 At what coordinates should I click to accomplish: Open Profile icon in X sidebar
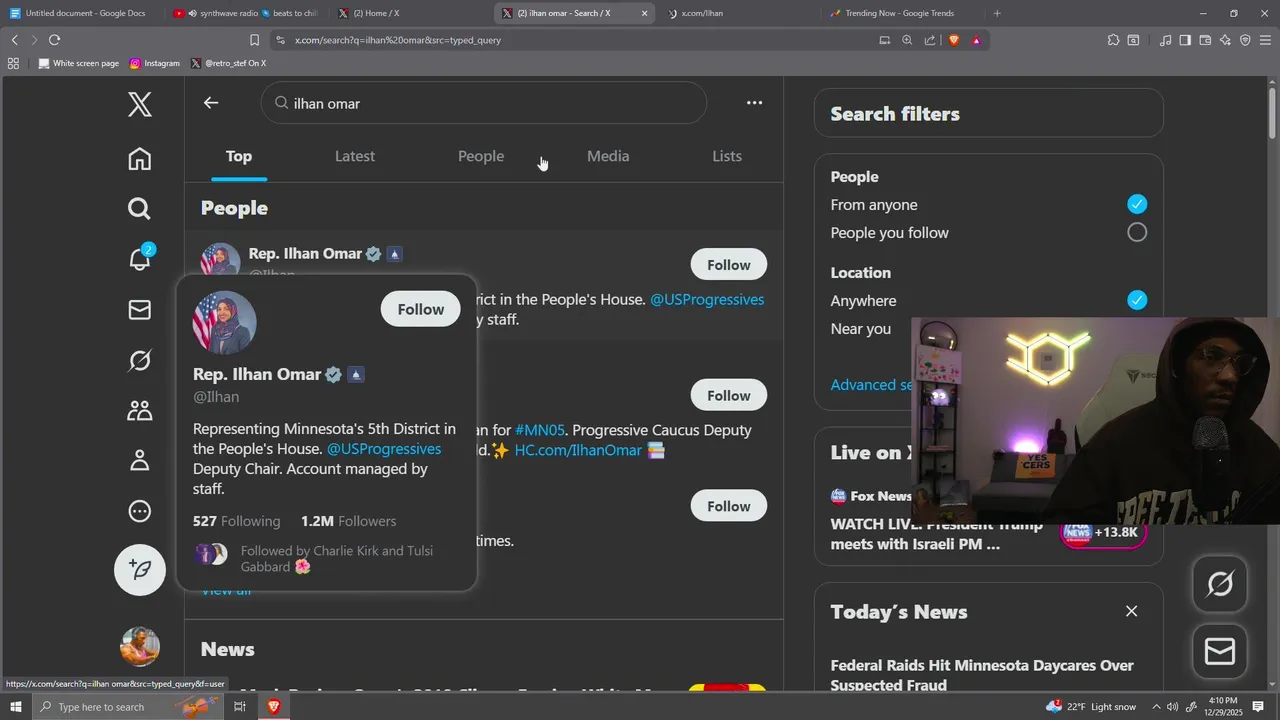pos(140,461)
